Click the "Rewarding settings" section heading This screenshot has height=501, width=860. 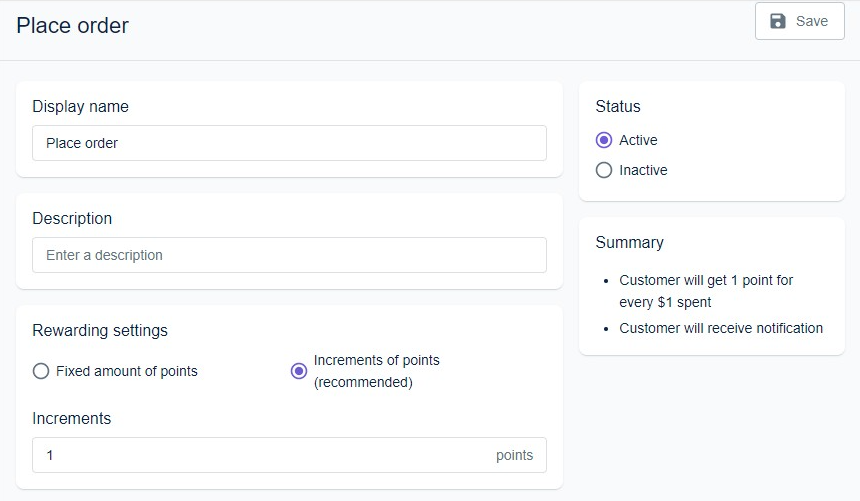click(x=100, y=330)
